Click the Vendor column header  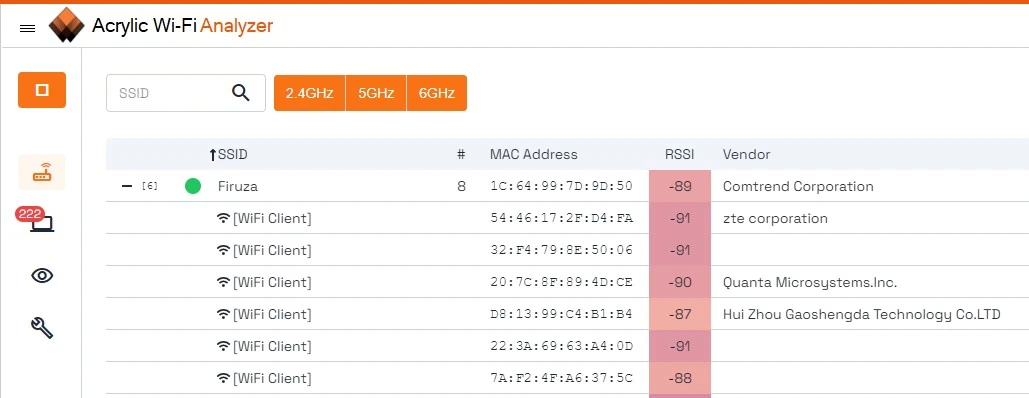(x=746, y=155)
